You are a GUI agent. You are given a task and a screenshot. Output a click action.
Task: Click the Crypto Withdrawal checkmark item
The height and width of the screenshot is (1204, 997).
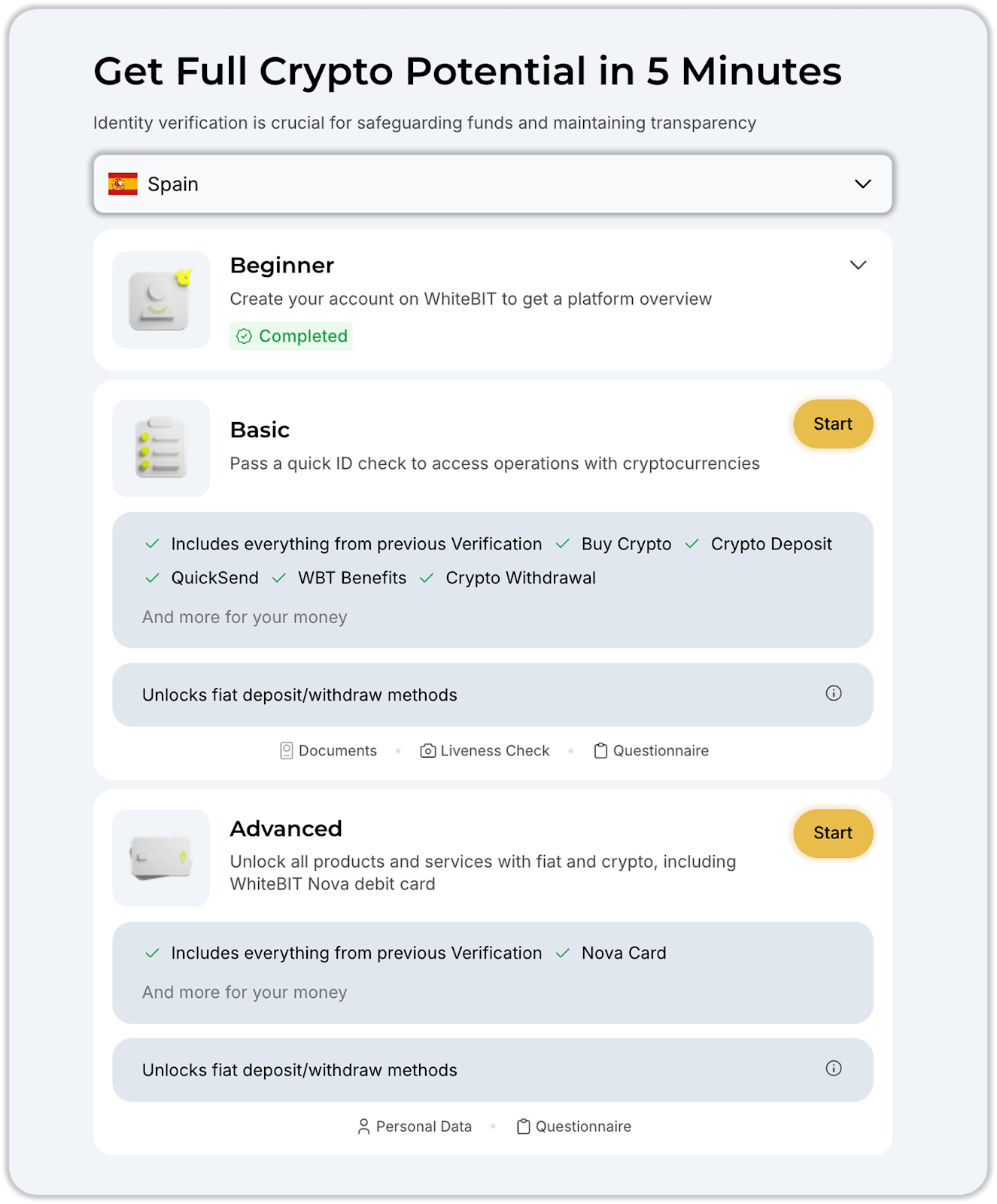tap(520, 578)
